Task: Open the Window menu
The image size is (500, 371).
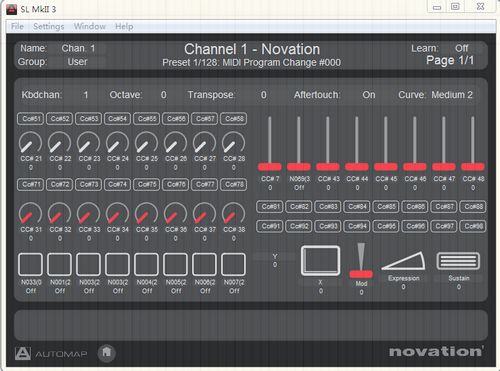Action: click(90, 26)
